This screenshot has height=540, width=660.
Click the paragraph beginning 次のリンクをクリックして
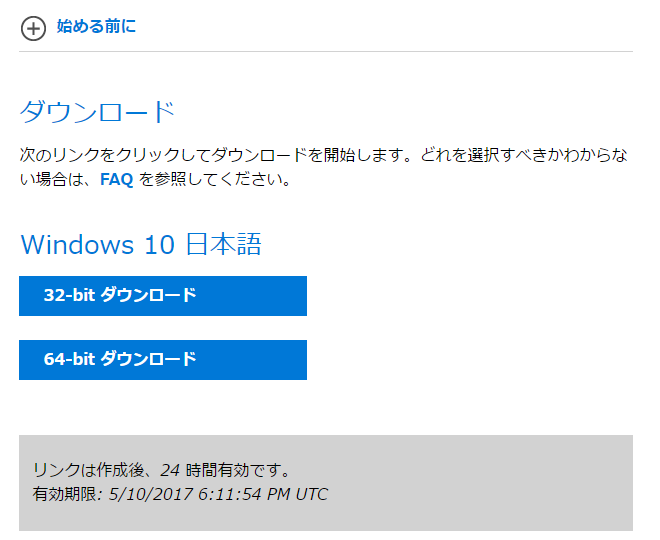324,167
